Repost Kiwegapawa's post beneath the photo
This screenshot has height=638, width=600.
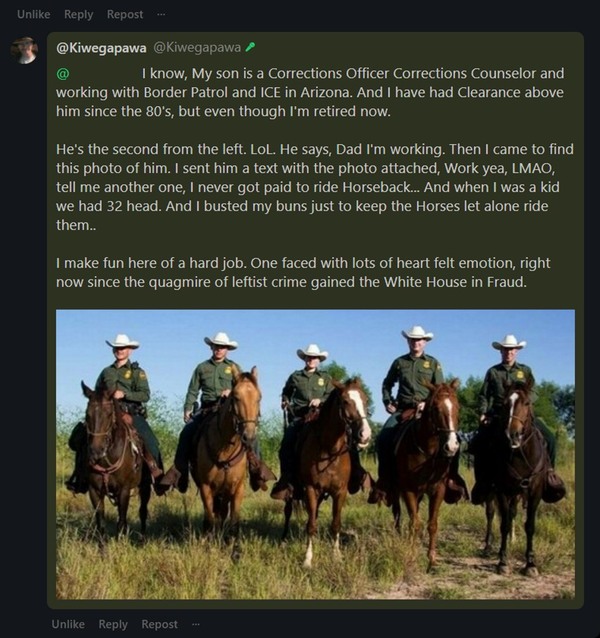pyautogui.click(x=159, y=625)
